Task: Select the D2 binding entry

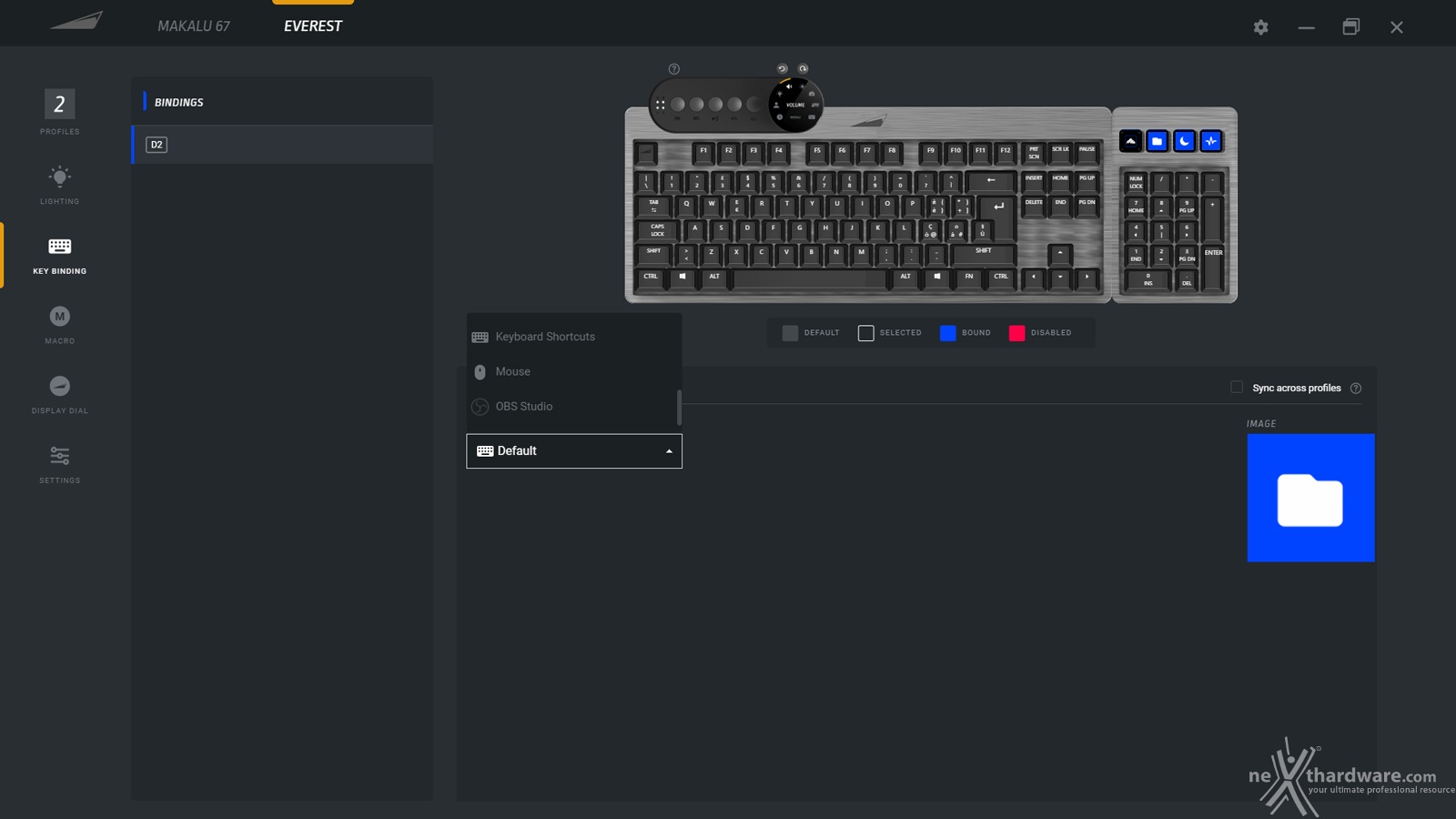Action: (282, 145)
